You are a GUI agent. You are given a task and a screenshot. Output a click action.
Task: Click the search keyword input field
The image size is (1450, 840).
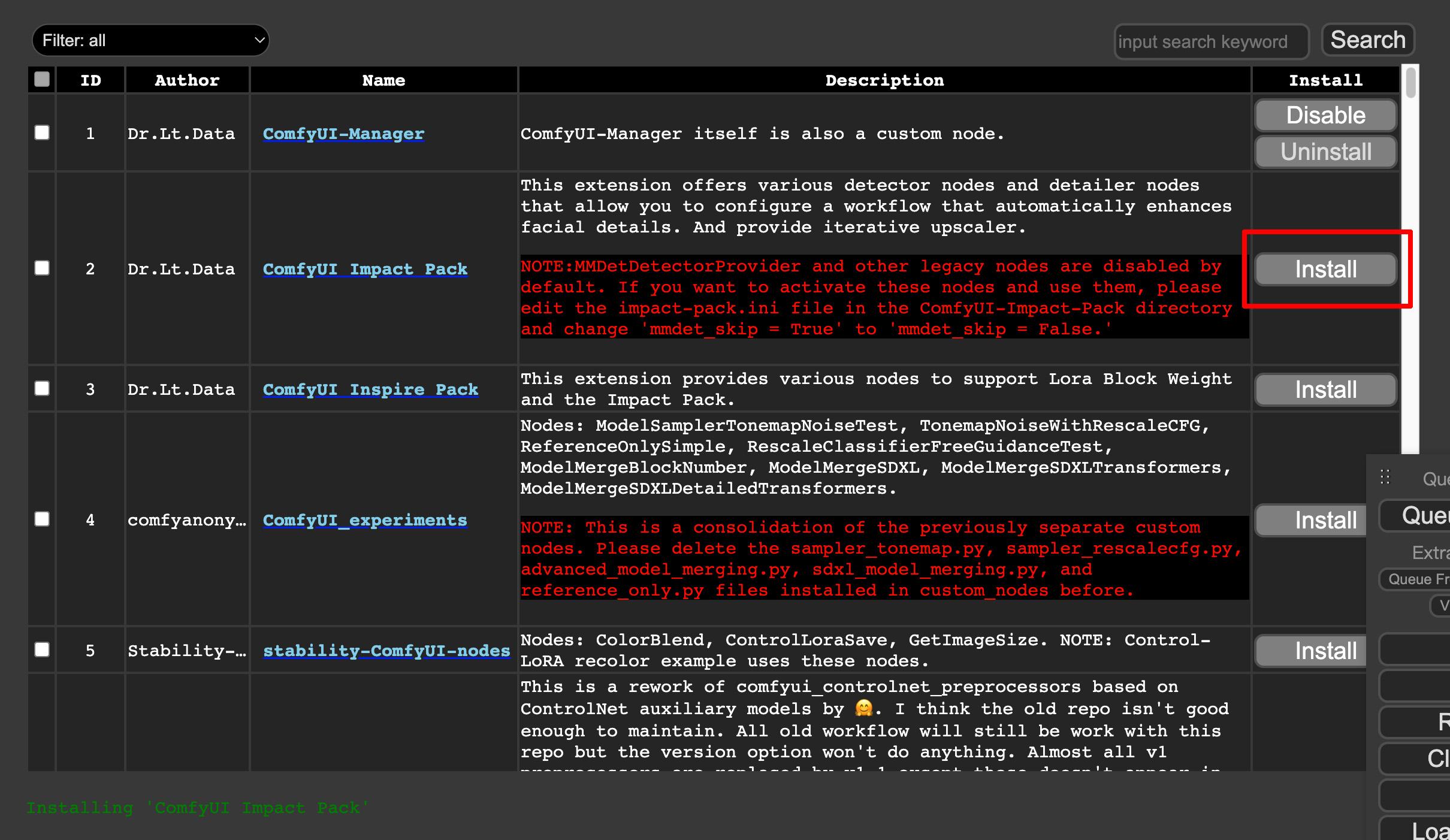pyautogui.click(x=1210, y=41)
